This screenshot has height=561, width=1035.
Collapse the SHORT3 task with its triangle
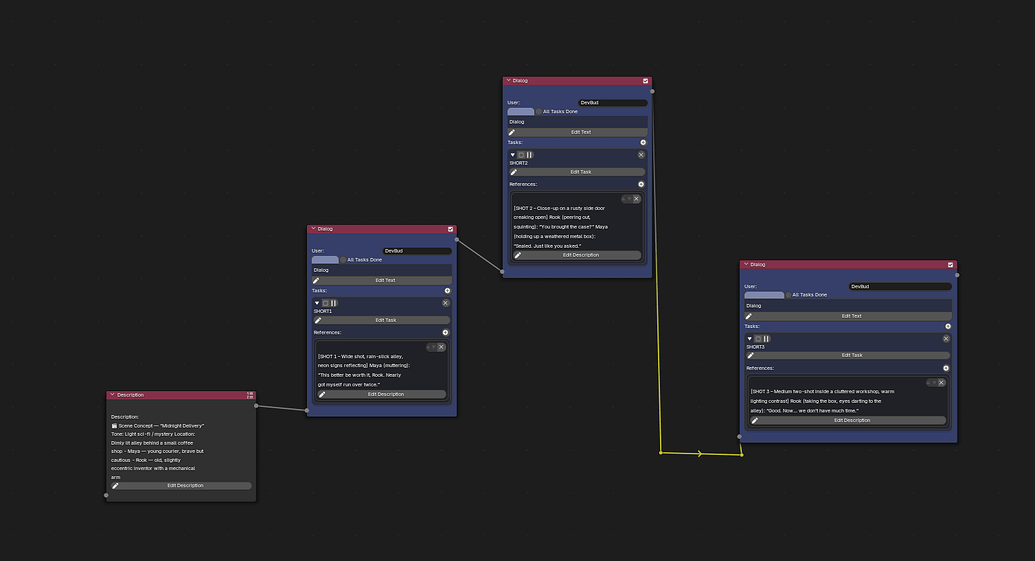click(749, 339)
